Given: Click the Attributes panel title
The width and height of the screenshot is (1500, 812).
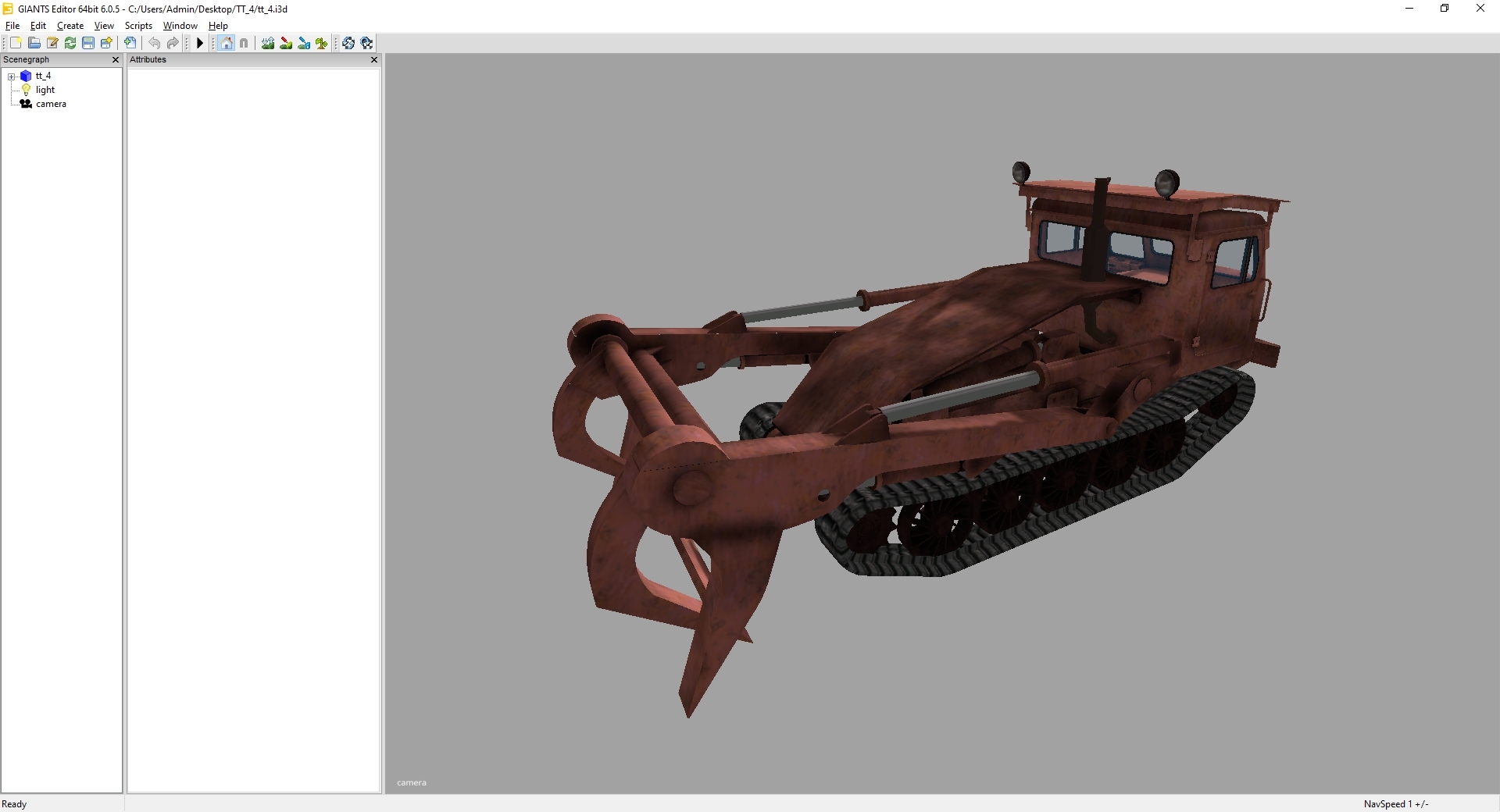Looking at the screenshot, I should pos(148,59).
